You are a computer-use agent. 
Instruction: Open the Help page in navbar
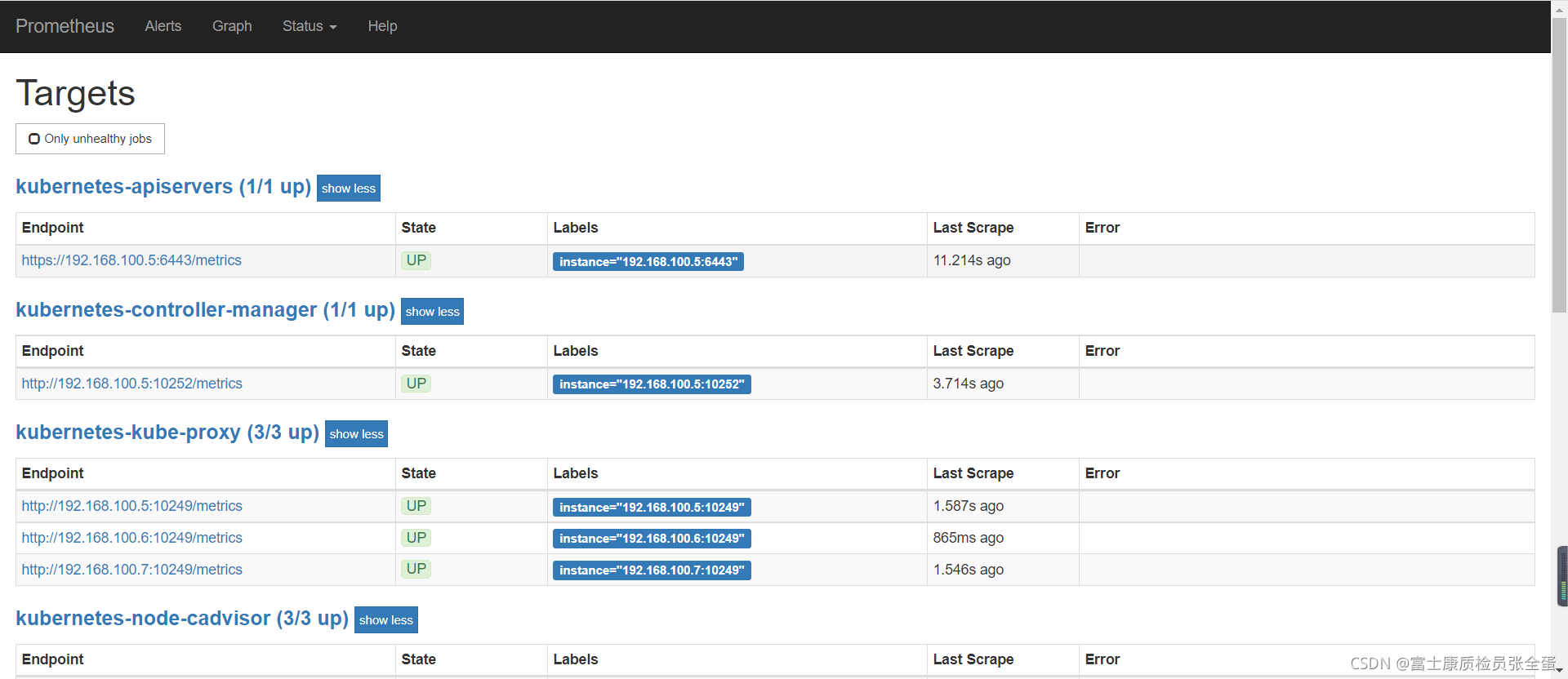tap(382, 26)
